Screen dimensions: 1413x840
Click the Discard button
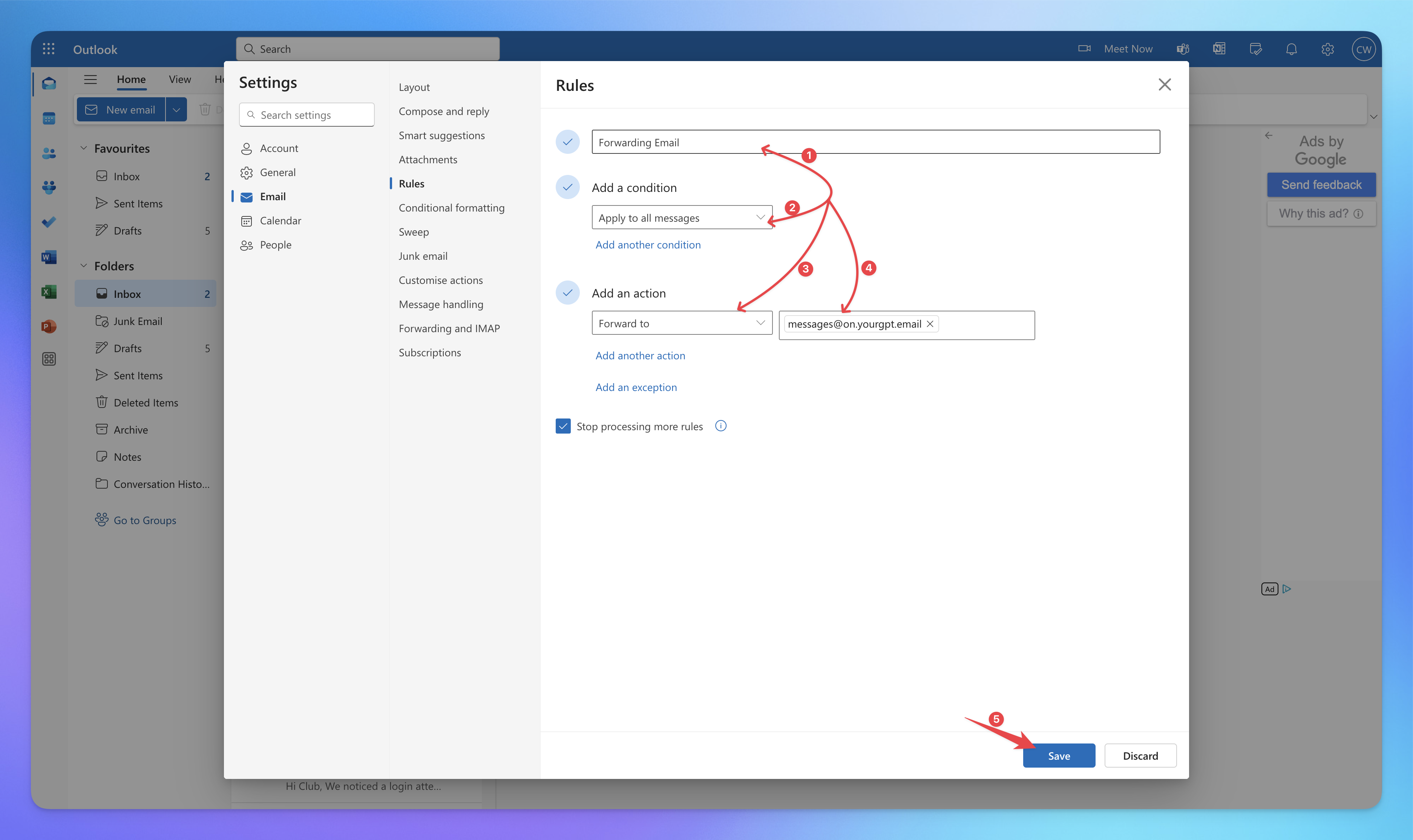1141,755
